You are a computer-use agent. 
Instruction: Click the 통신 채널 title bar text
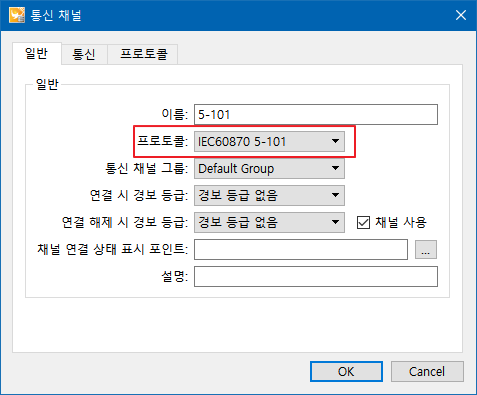tap(56, 15)
